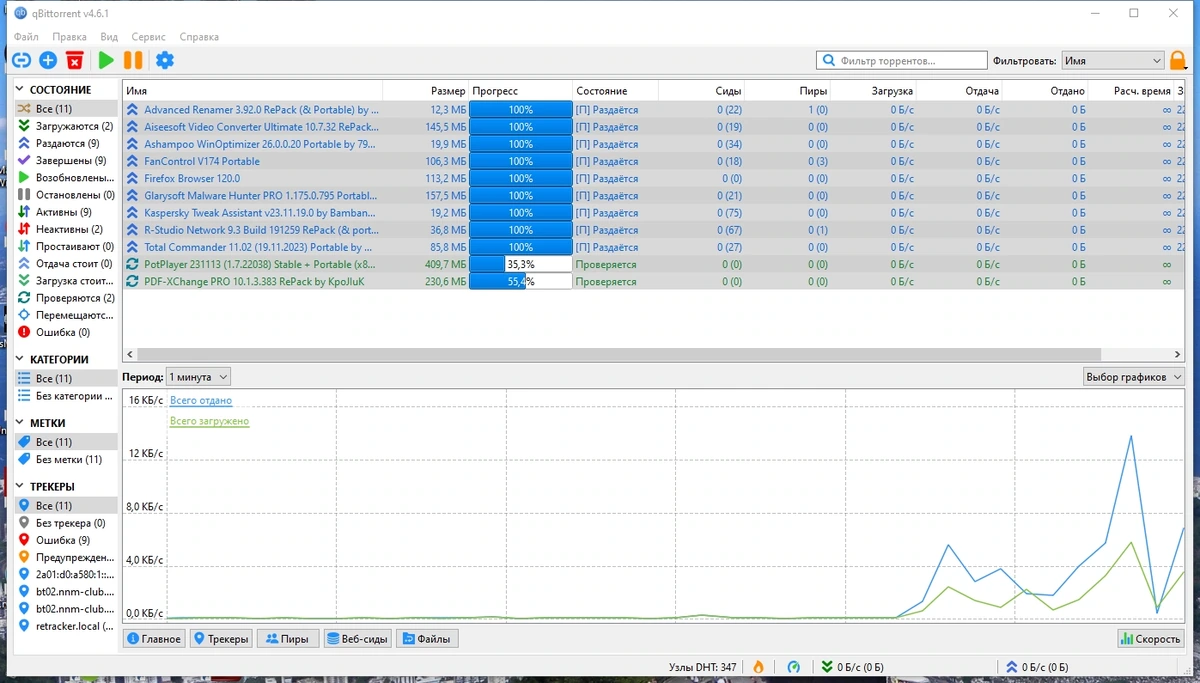Select the Возобновлены filter with green play icon
The height and width of the screenshot is (683, 1200).
[66, 178]
